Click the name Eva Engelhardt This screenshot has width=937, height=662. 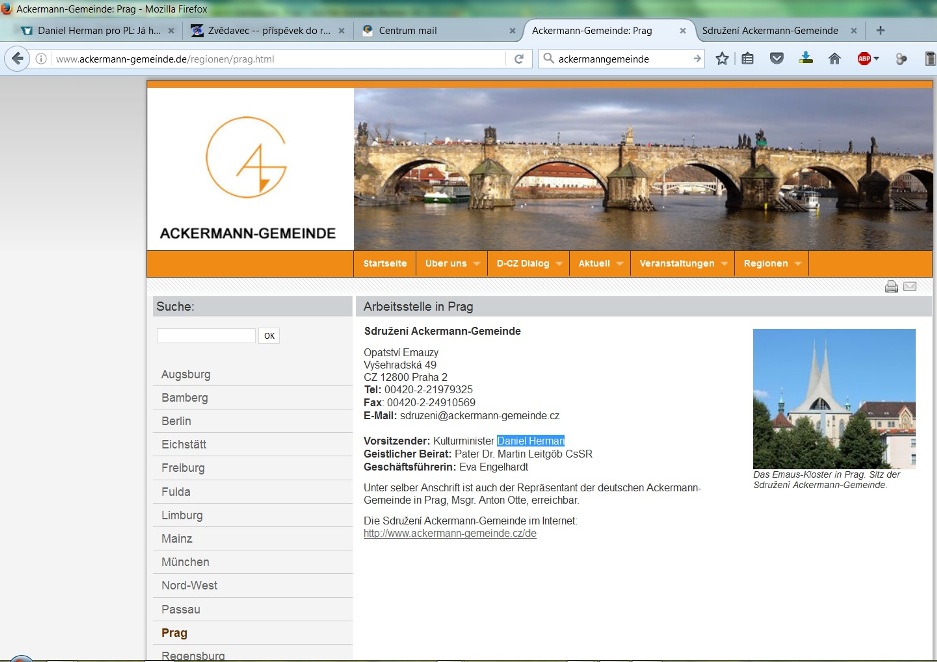(494, 467)
